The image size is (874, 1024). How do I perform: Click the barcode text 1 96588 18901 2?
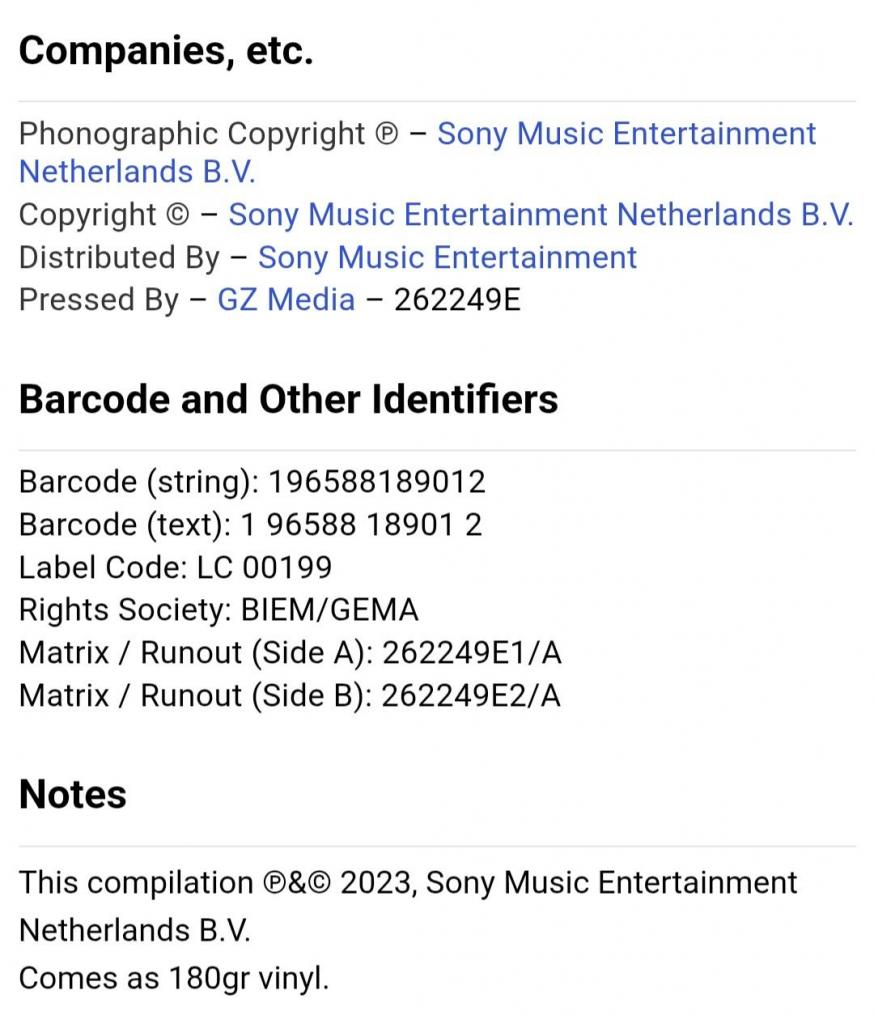coord(361,524)
